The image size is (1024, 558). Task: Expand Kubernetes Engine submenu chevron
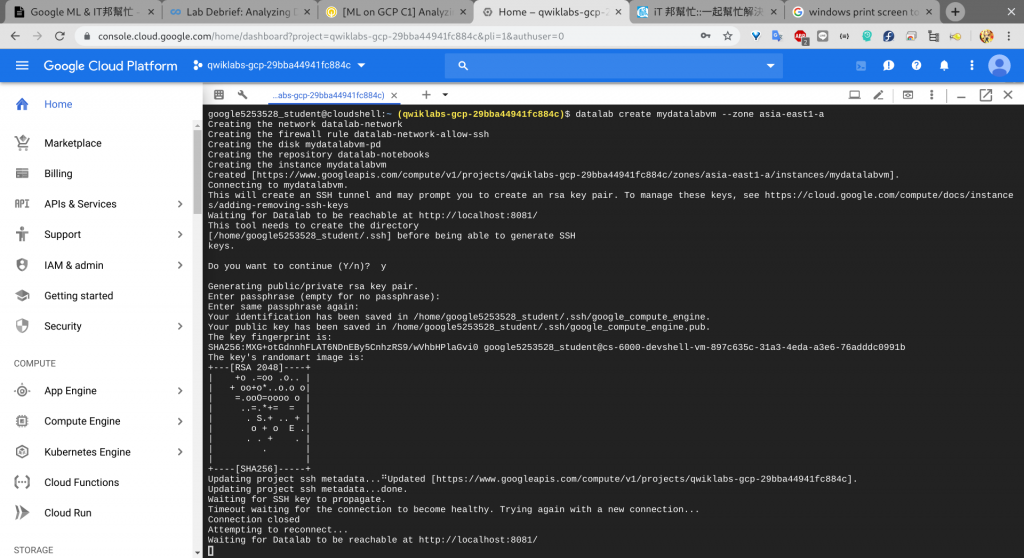[180, 451]
